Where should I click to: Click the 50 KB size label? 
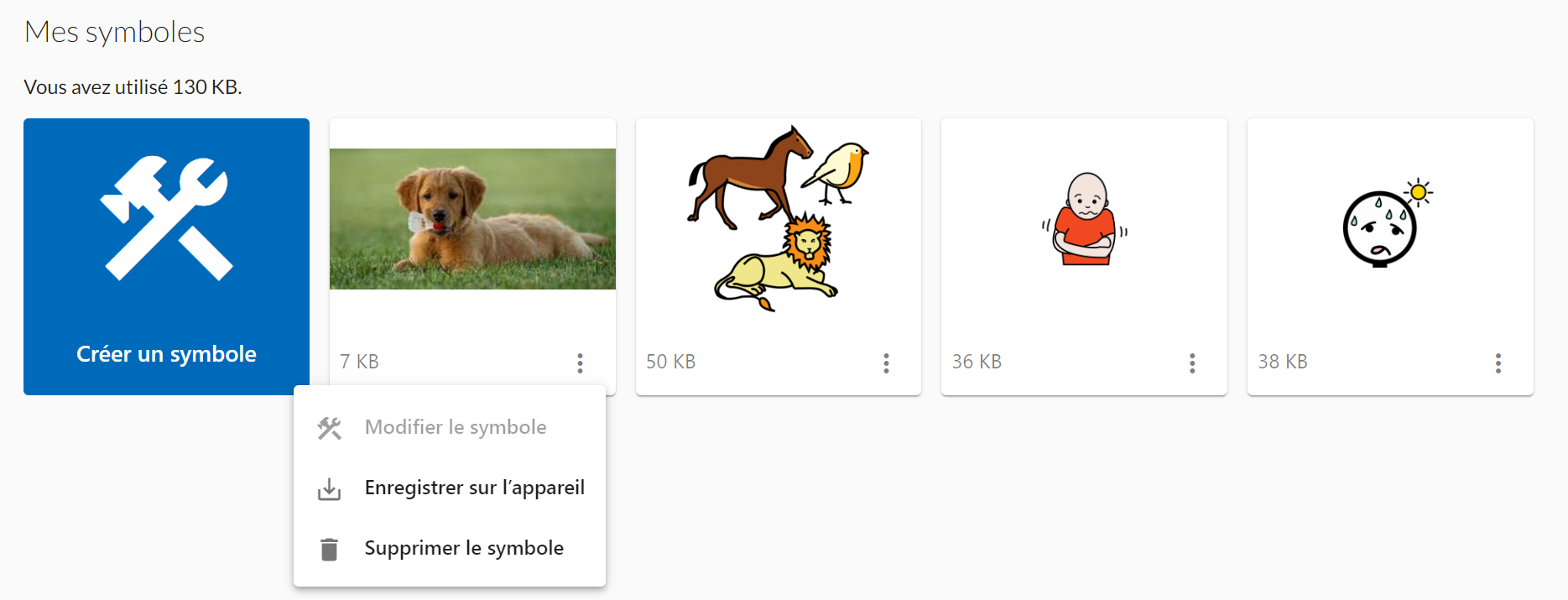point(670,362)
